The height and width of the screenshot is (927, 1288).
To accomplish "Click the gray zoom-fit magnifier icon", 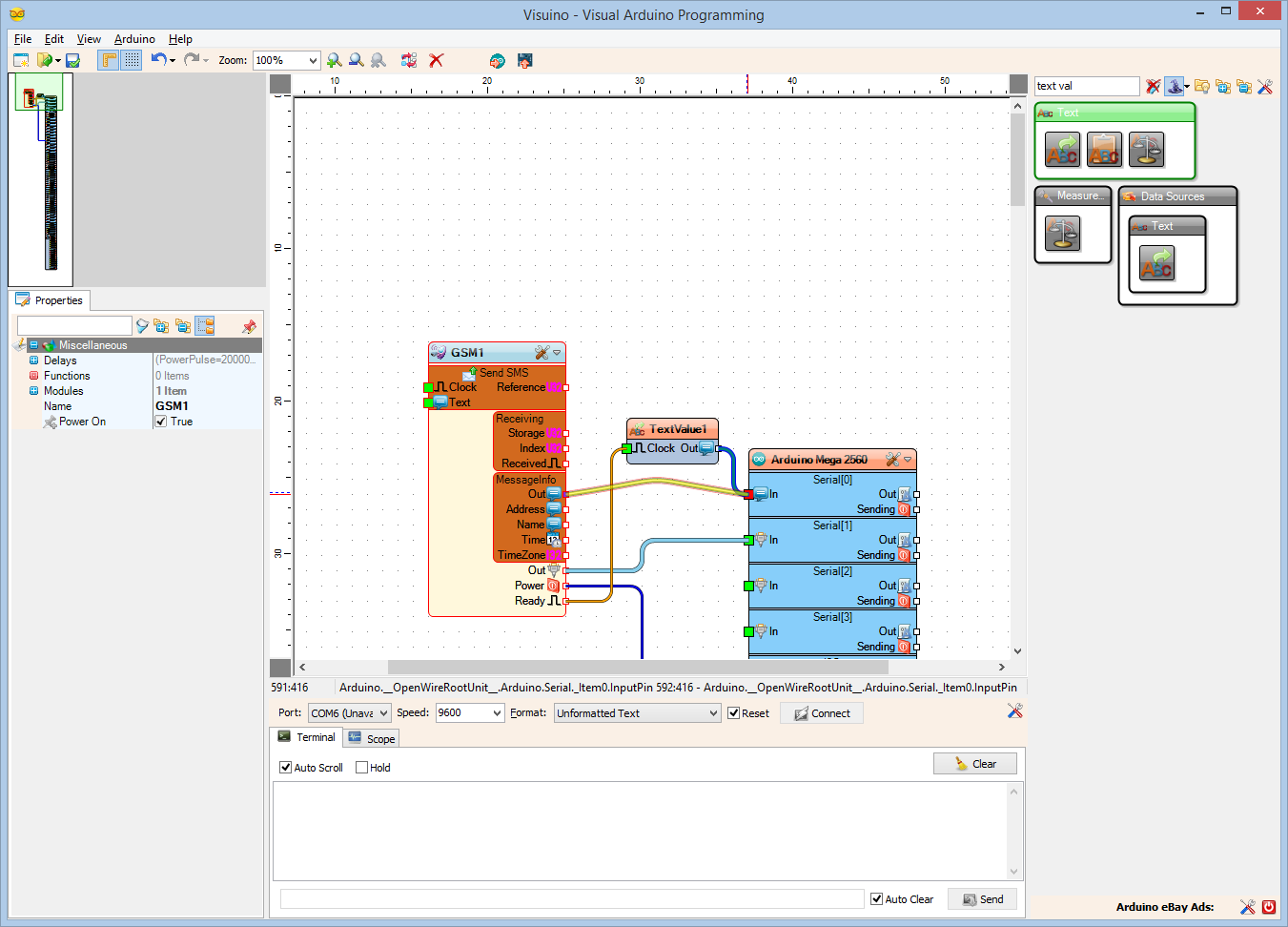I will pyautogui.click(x=378, y=60).
